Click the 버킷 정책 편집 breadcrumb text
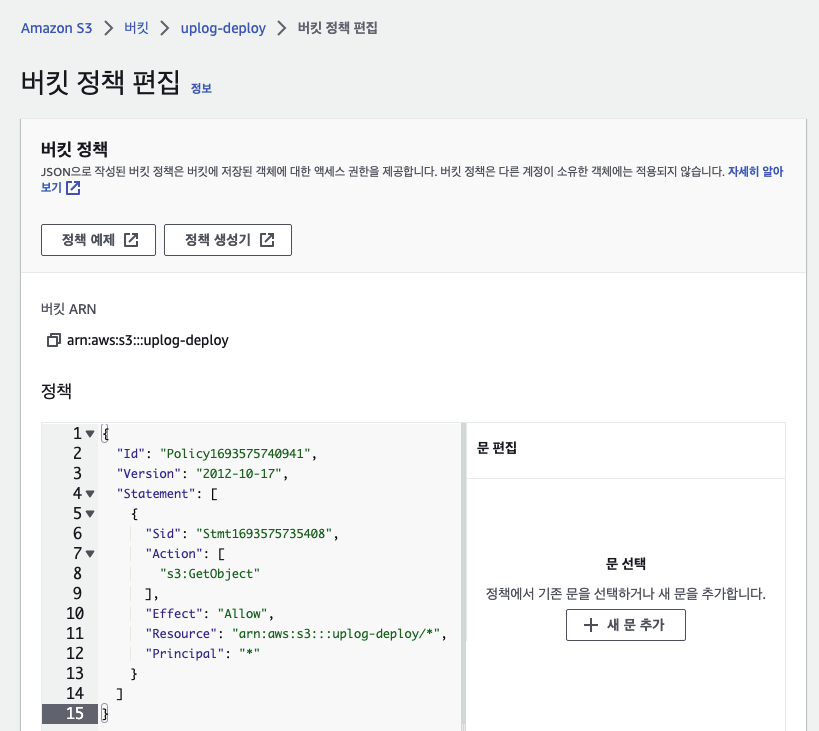 click(x=337, y=28)
